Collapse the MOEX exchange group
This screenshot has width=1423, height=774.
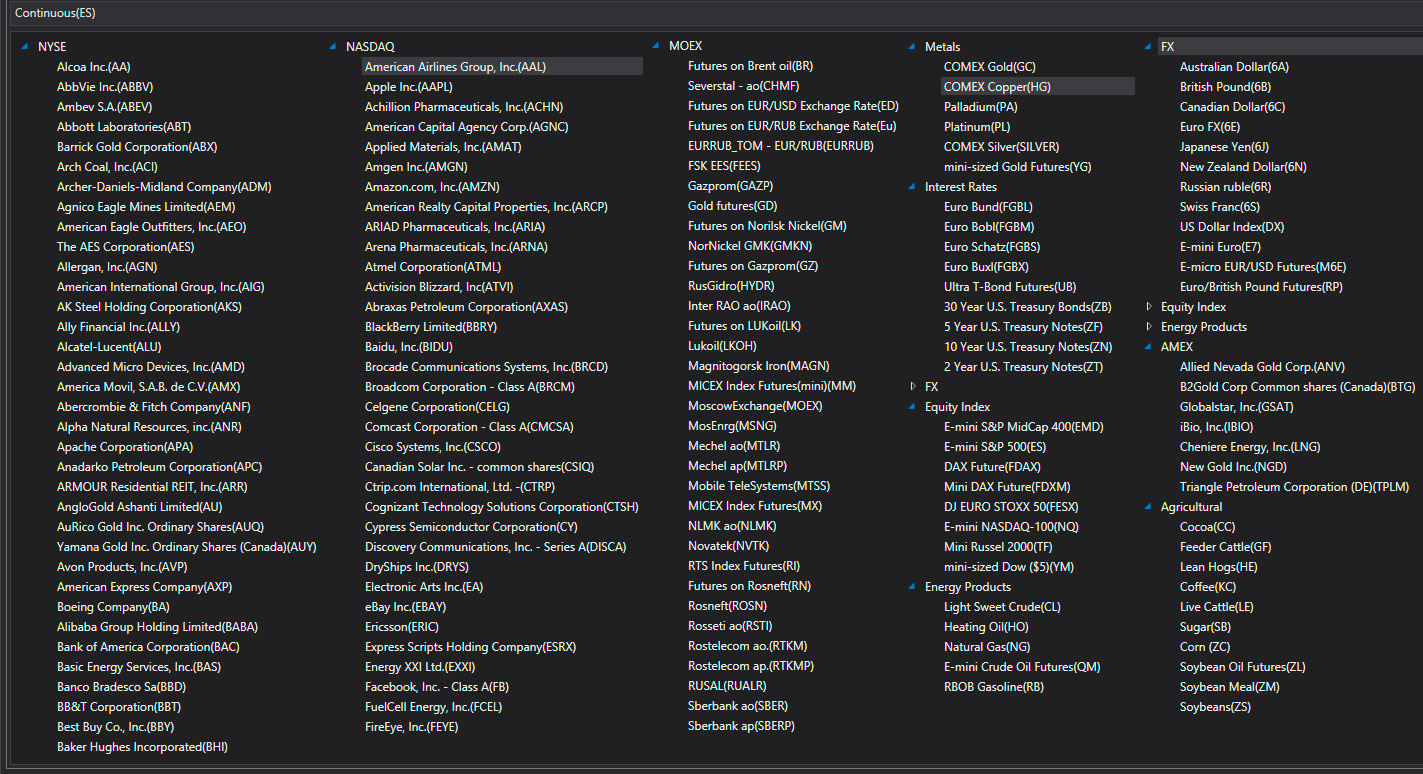[656, 46]
